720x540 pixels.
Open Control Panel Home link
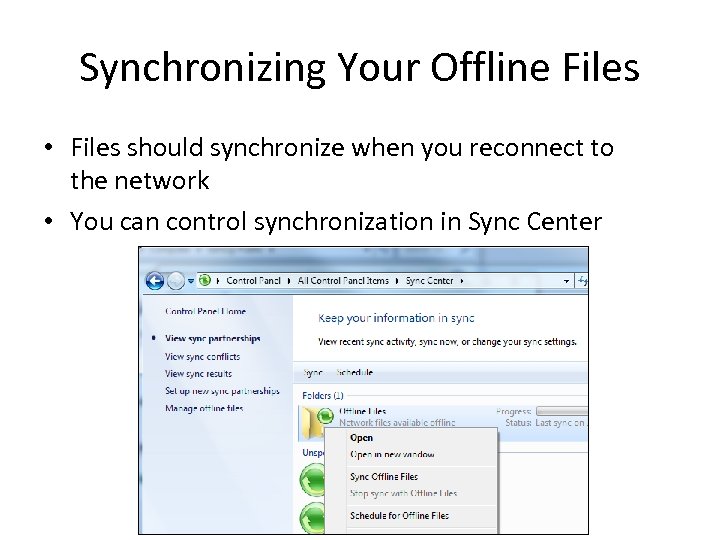[x=205, y=311]
